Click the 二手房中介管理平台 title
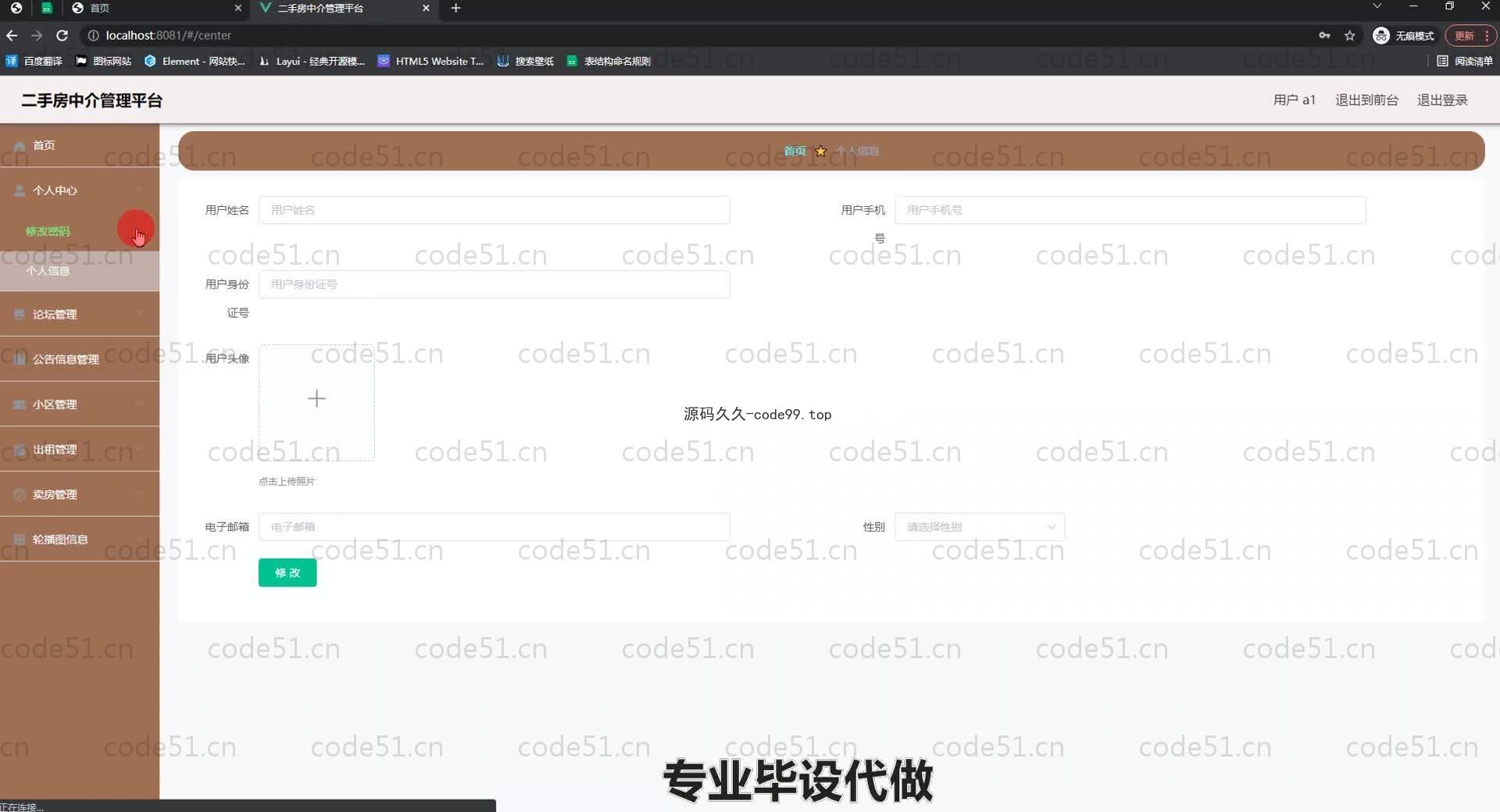Viewport: 1500px width, 812px height. coord(92,100)
